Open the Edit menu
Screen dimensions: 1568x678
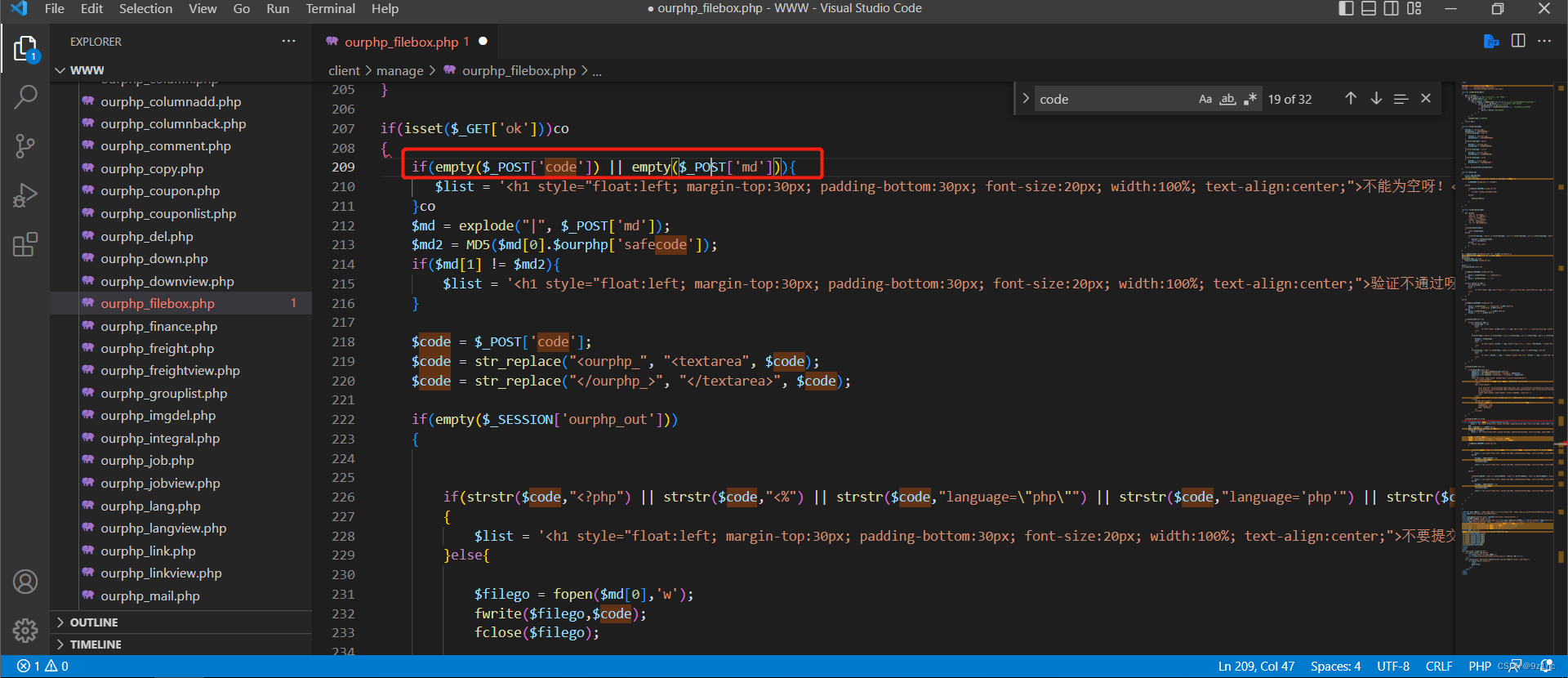coord(91,8)
